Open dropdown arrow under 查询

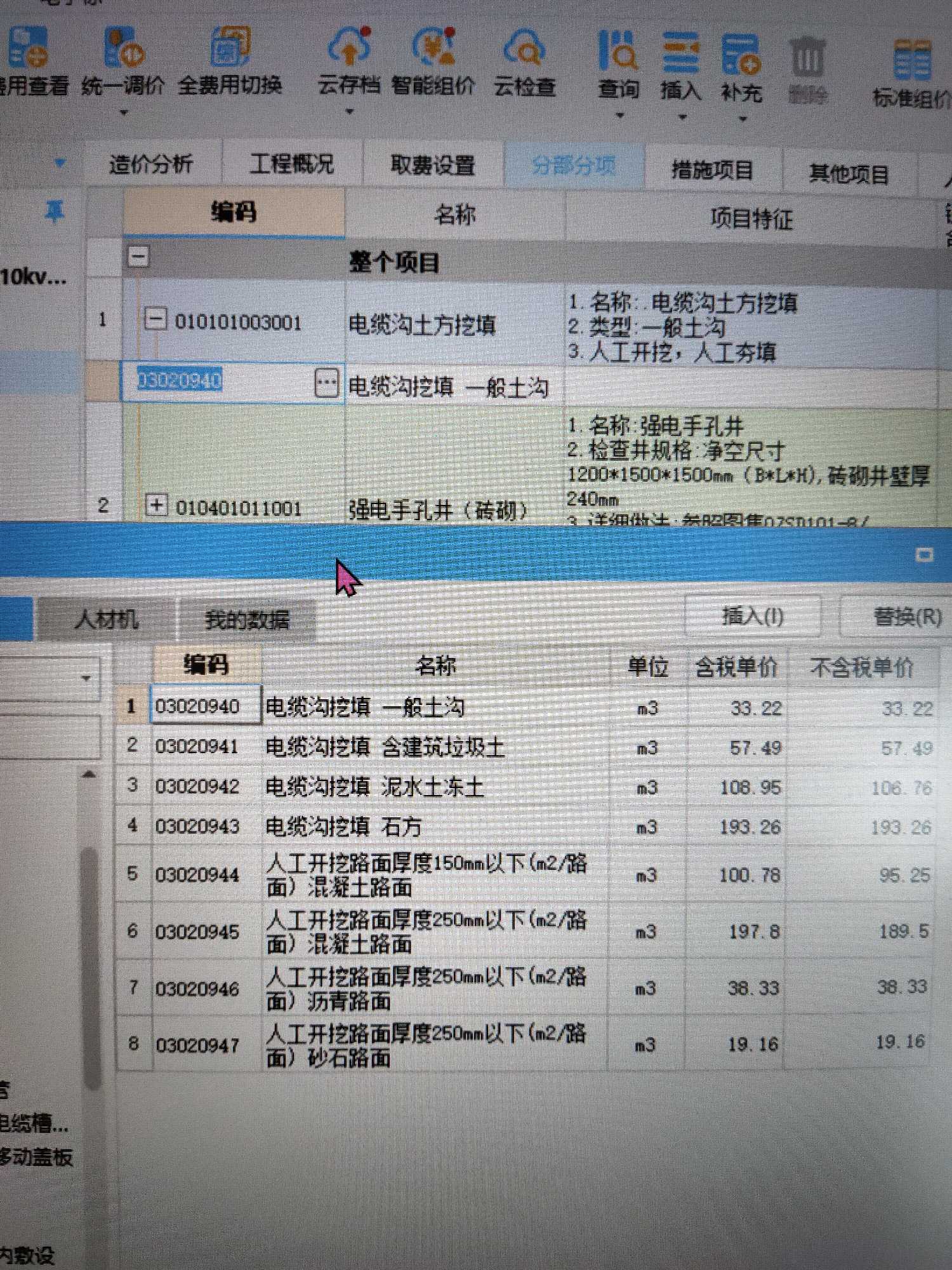tap(620, 116)
